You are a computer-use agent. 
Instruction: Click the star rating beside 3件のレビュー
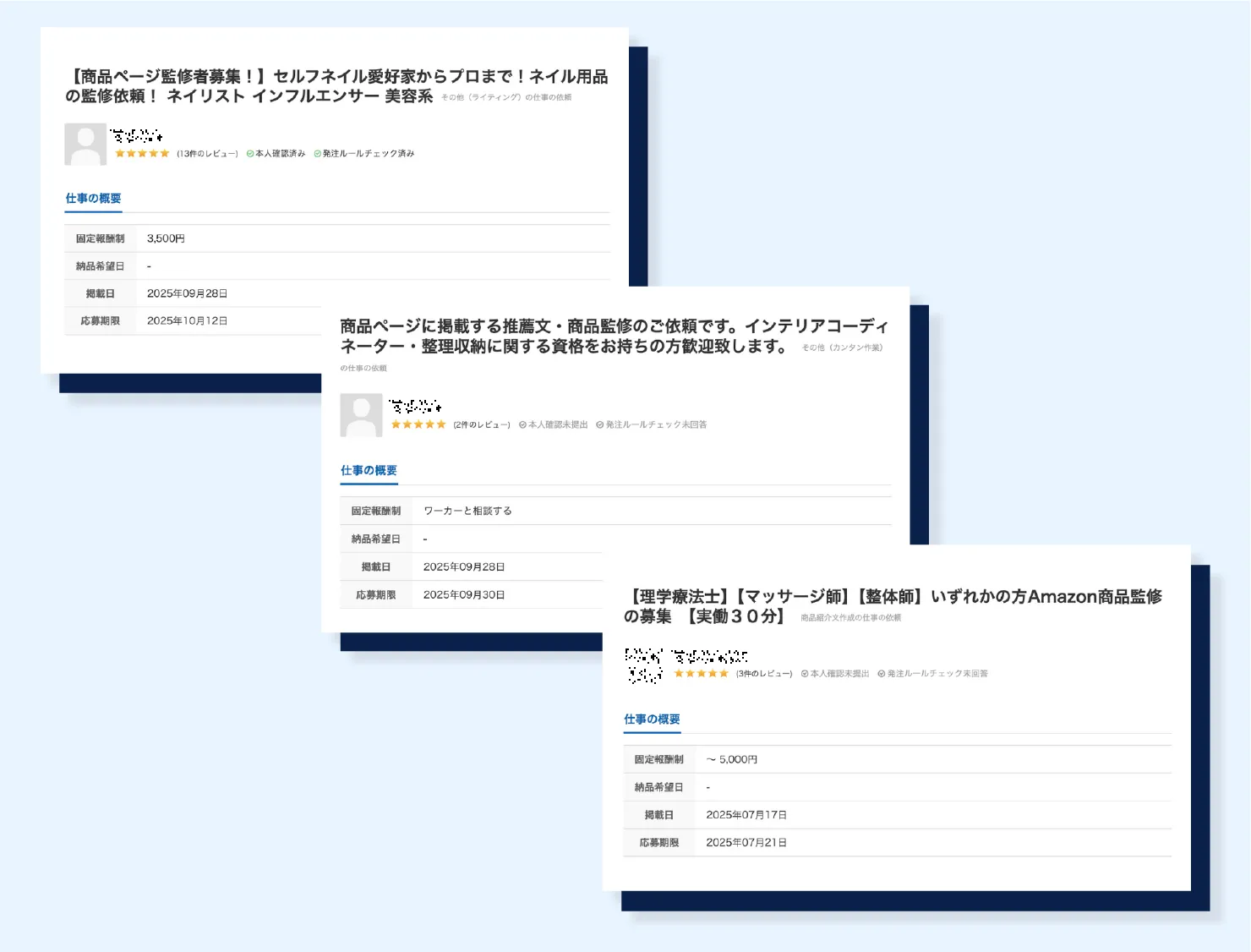(701, 674)
